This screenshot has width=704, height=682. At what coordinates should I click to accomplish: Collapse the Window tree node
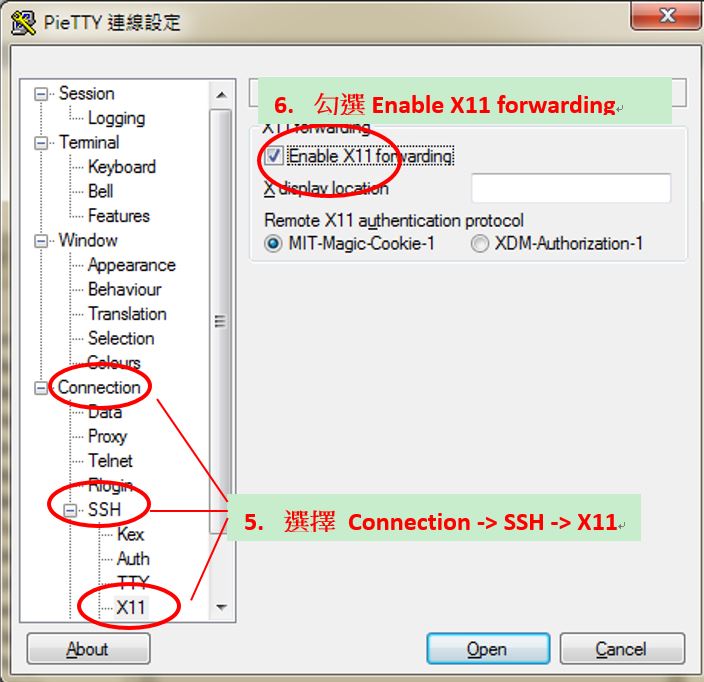41,241
